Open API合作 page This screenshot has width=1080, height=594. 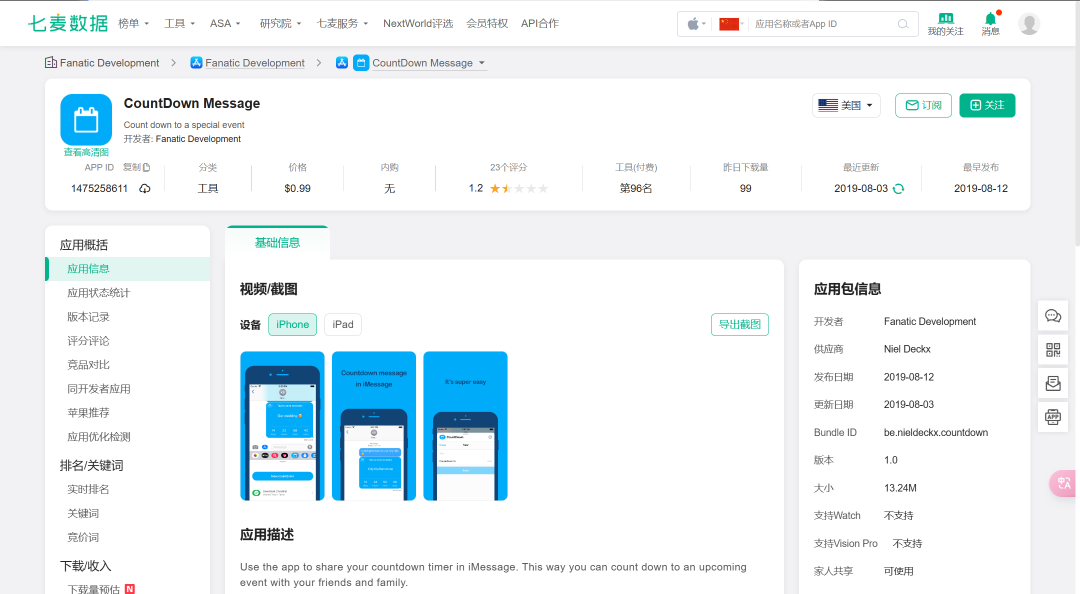pyautogui.click(x=540, y=23)
